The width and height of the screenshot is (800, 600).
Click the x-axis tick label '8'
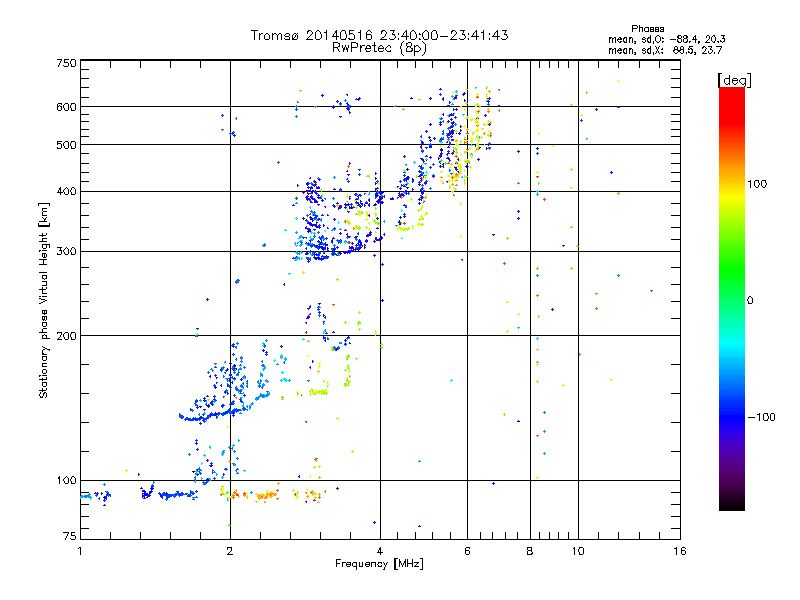(530, 551)
